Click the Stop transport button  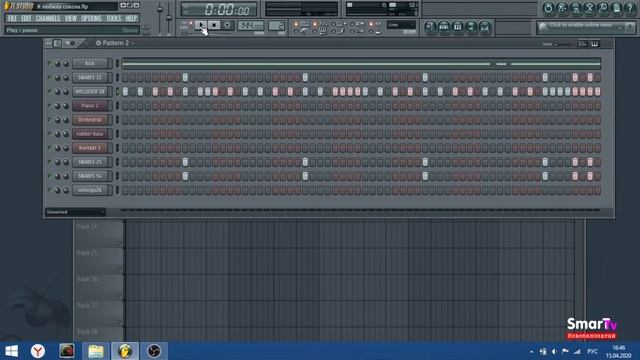click(x=213, y=25)
